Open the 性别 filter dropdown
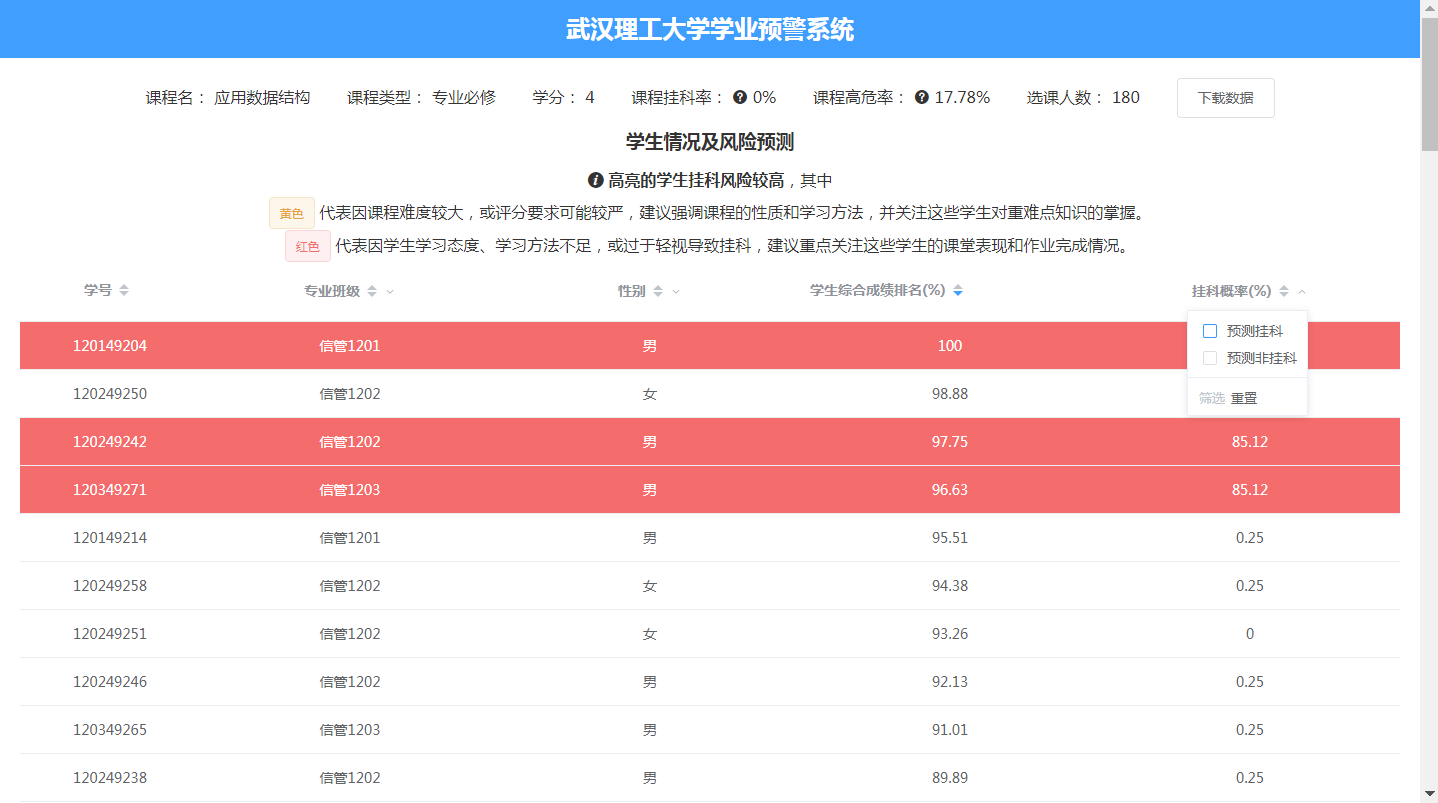The image size is (1438, 803). [x=676, y=292]
